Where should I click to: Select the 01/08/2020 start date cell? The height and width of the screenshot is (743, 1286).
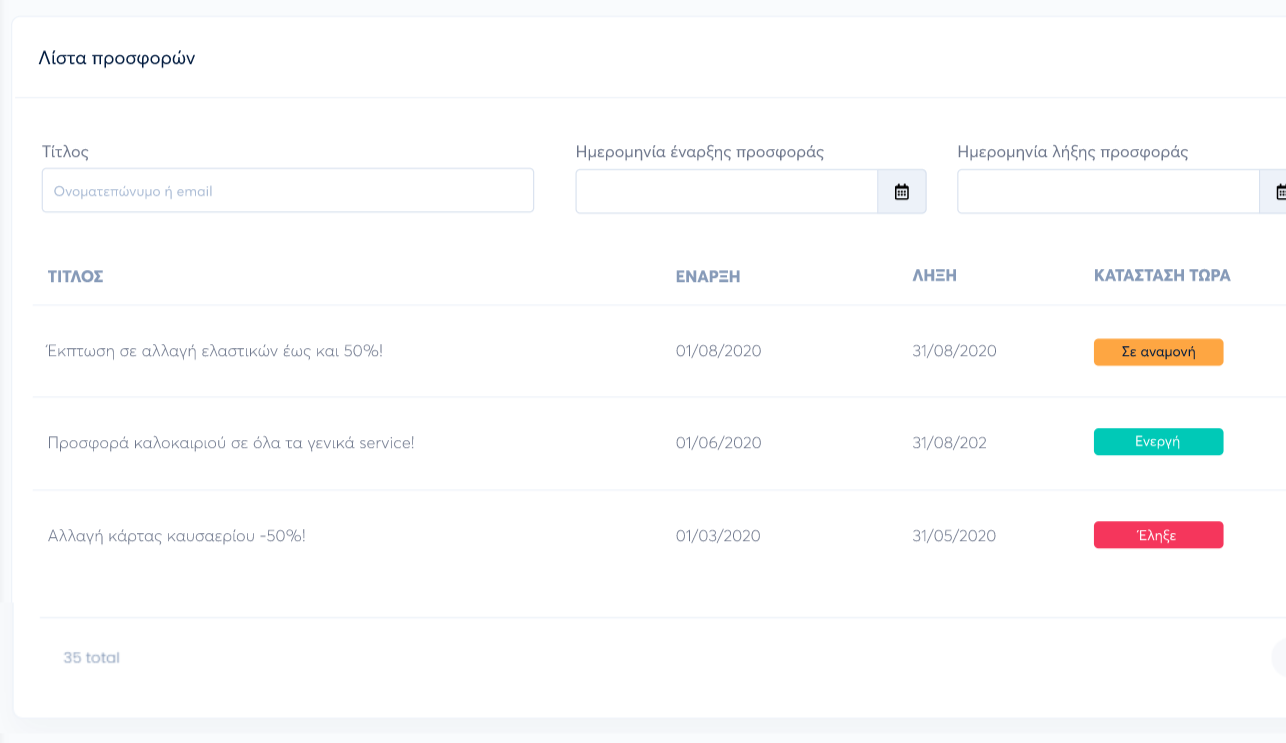tap(718, 351)
